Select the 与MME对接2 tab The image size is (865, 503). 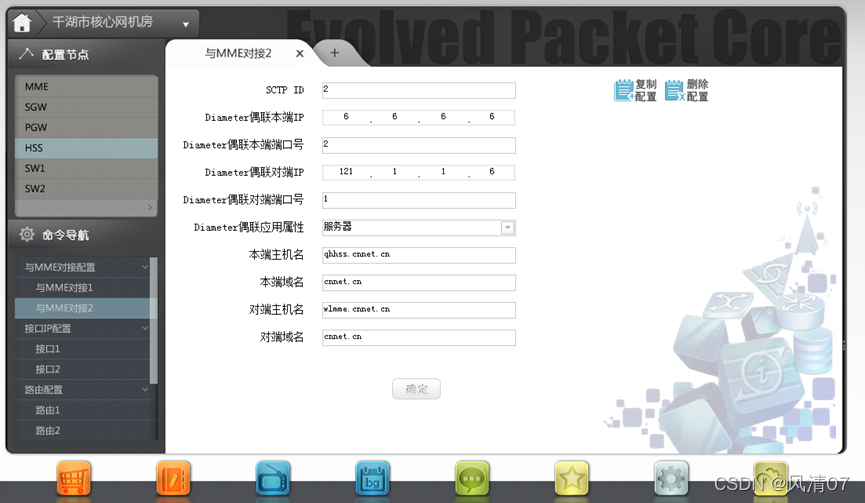(x=238, y=53)
